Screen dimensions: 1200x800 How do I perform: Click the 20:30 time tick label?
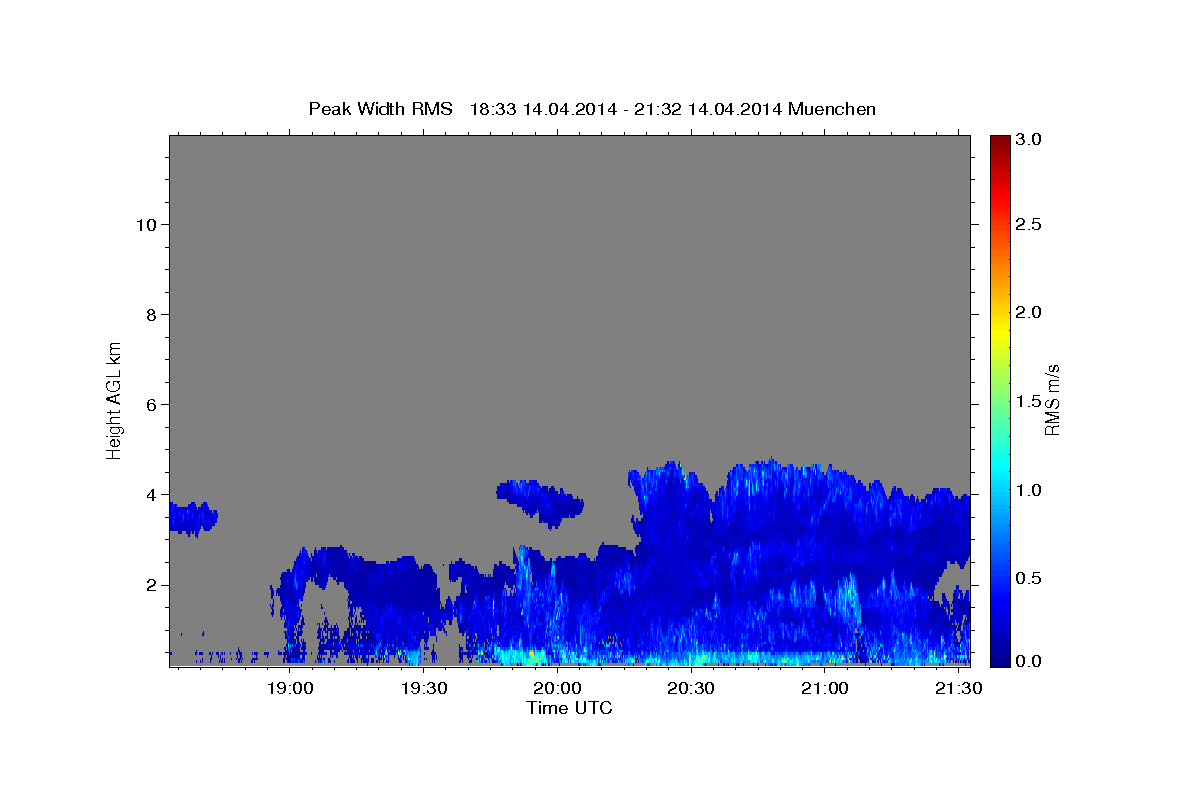click(x=691, y=689)
